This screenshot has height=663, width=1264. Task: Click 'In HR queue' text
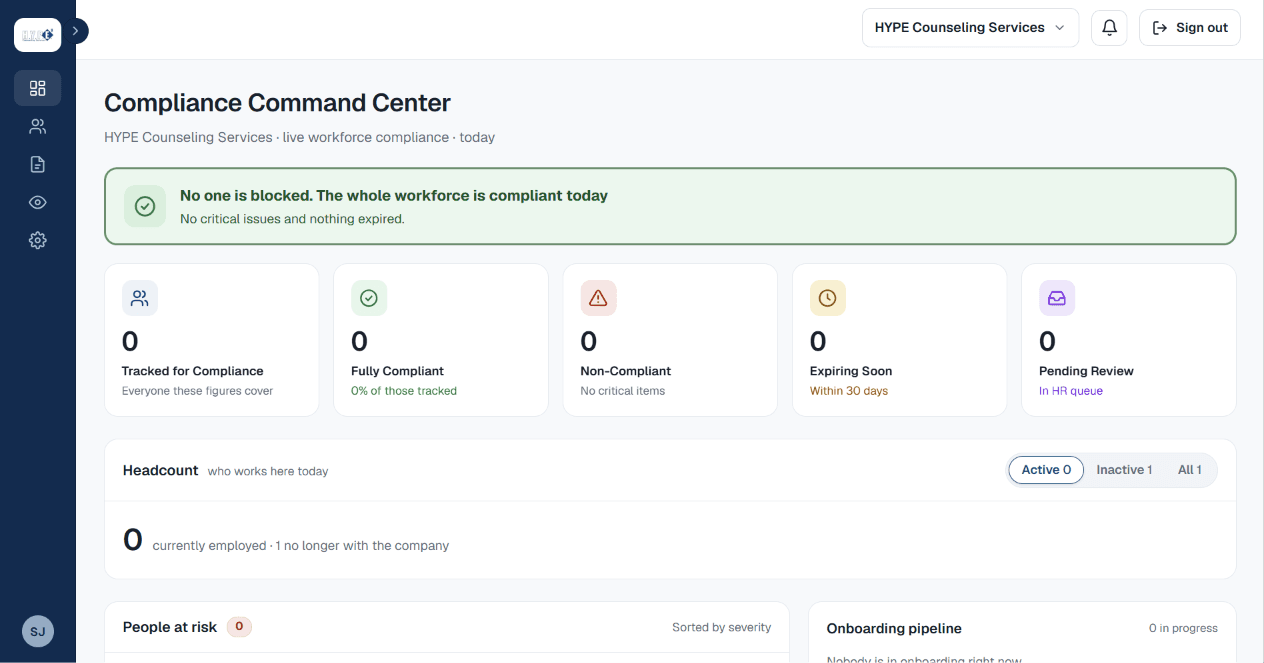(x=1071, y=391)
